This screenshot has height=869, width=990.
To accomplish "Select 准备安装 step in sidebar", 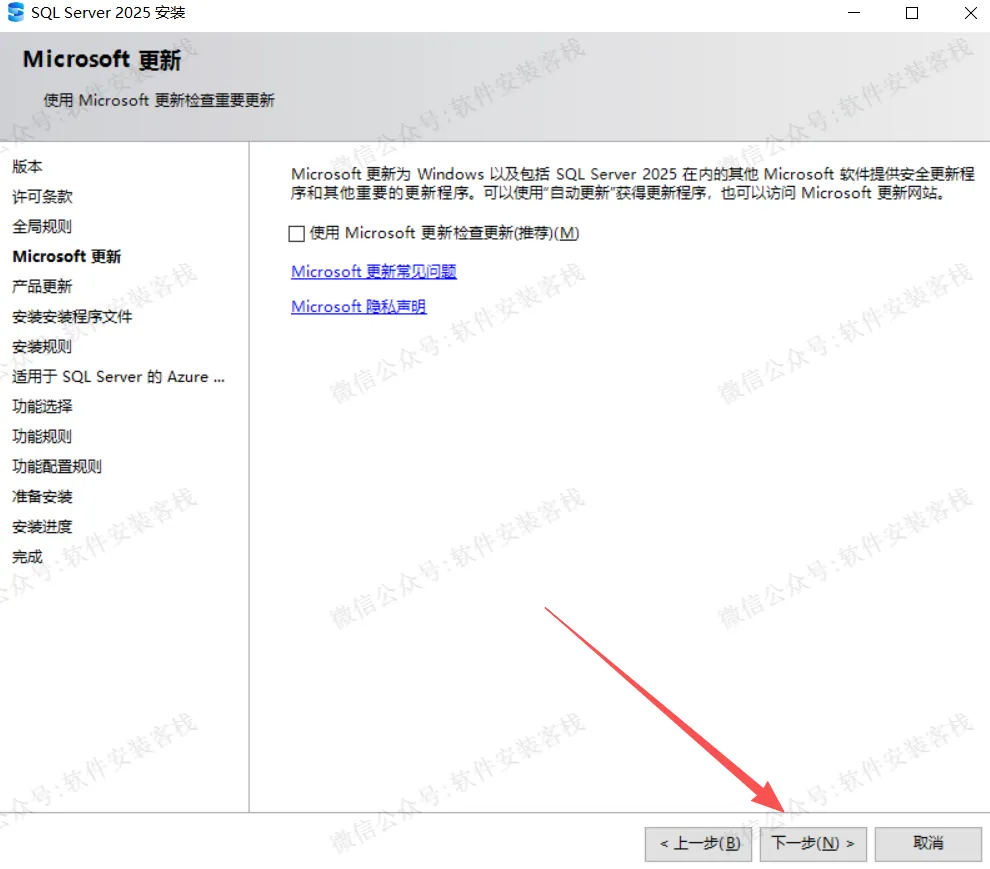I will click(x=42, y=496).
